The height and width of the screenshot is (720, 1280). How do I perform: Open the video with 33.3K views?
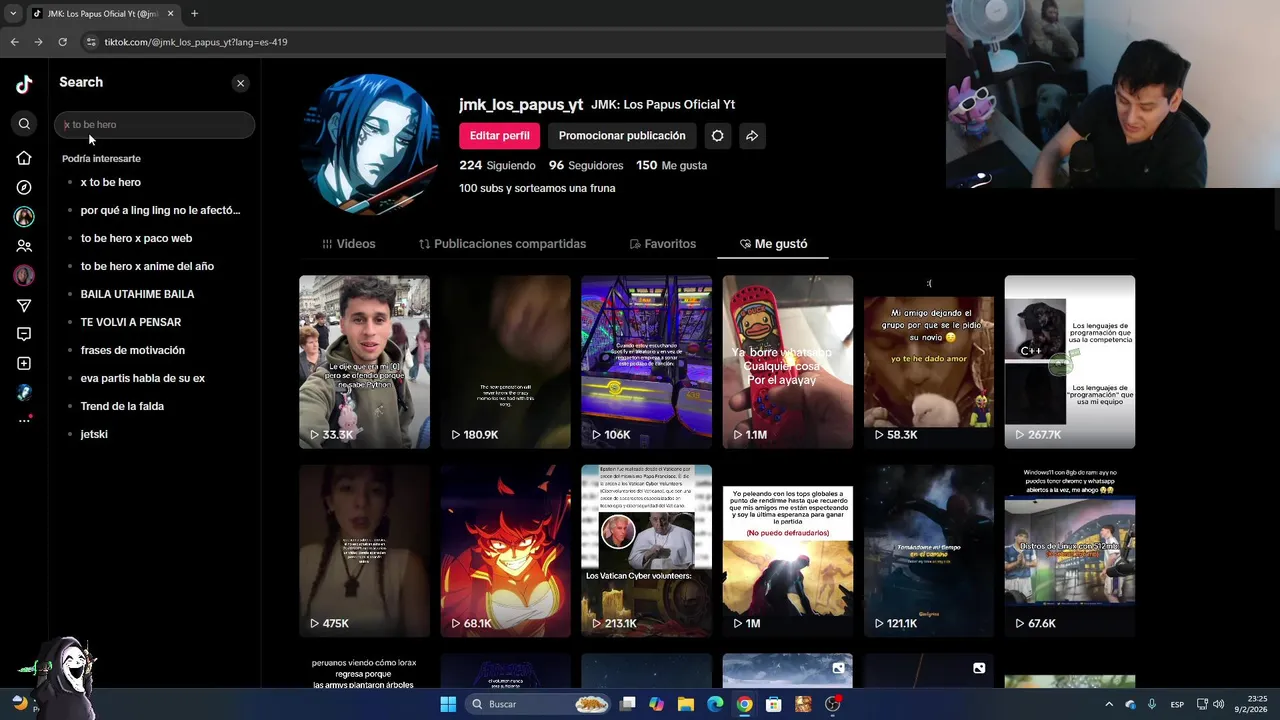pyautogui.click(x=364, y=362)
